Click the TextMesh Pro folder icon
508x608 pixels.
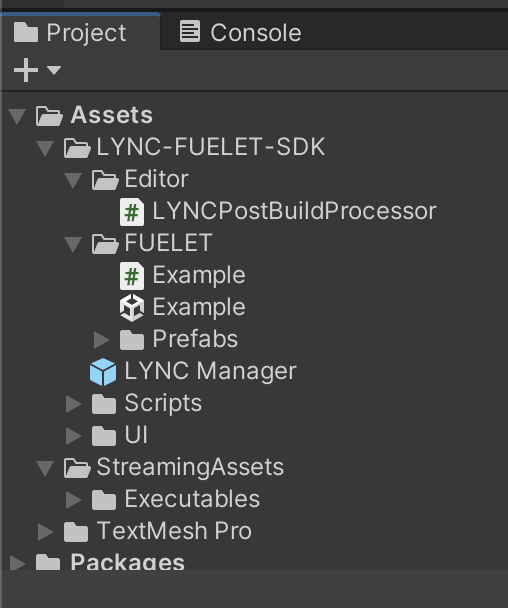click(76, 532)
